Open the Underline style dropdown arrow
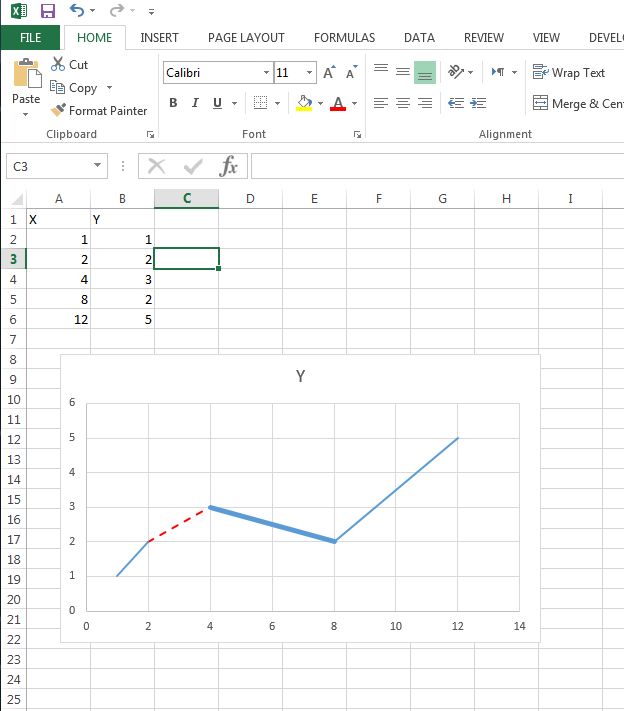 (234, 103)
